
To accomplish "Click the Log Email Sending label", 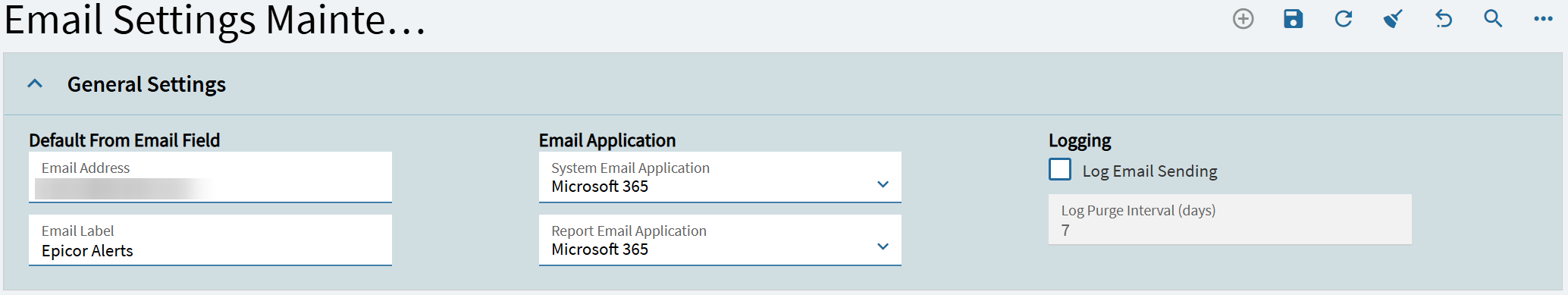I will pos(1149,171).
